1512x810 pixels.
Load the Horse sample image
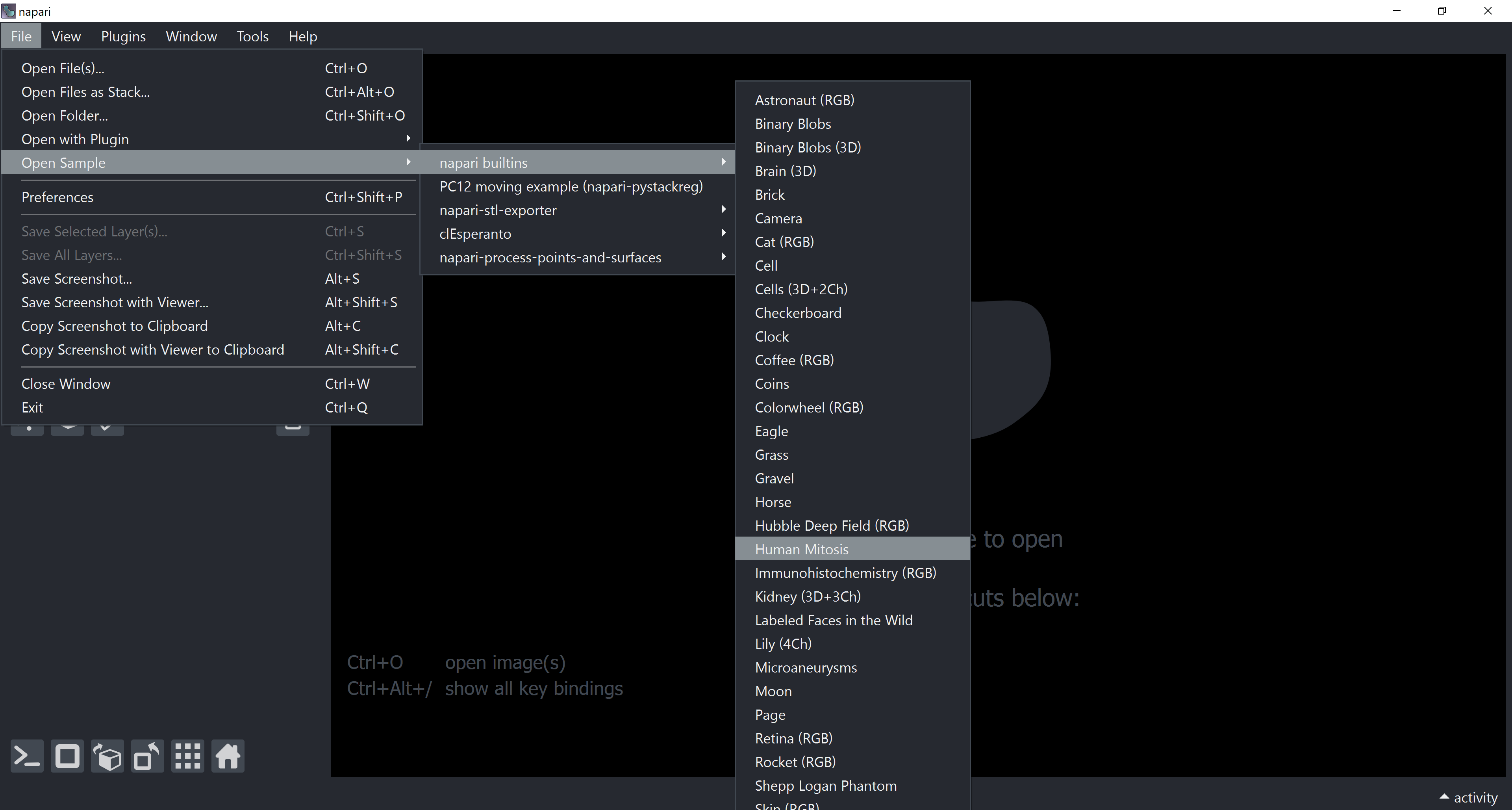click(852, 502)
